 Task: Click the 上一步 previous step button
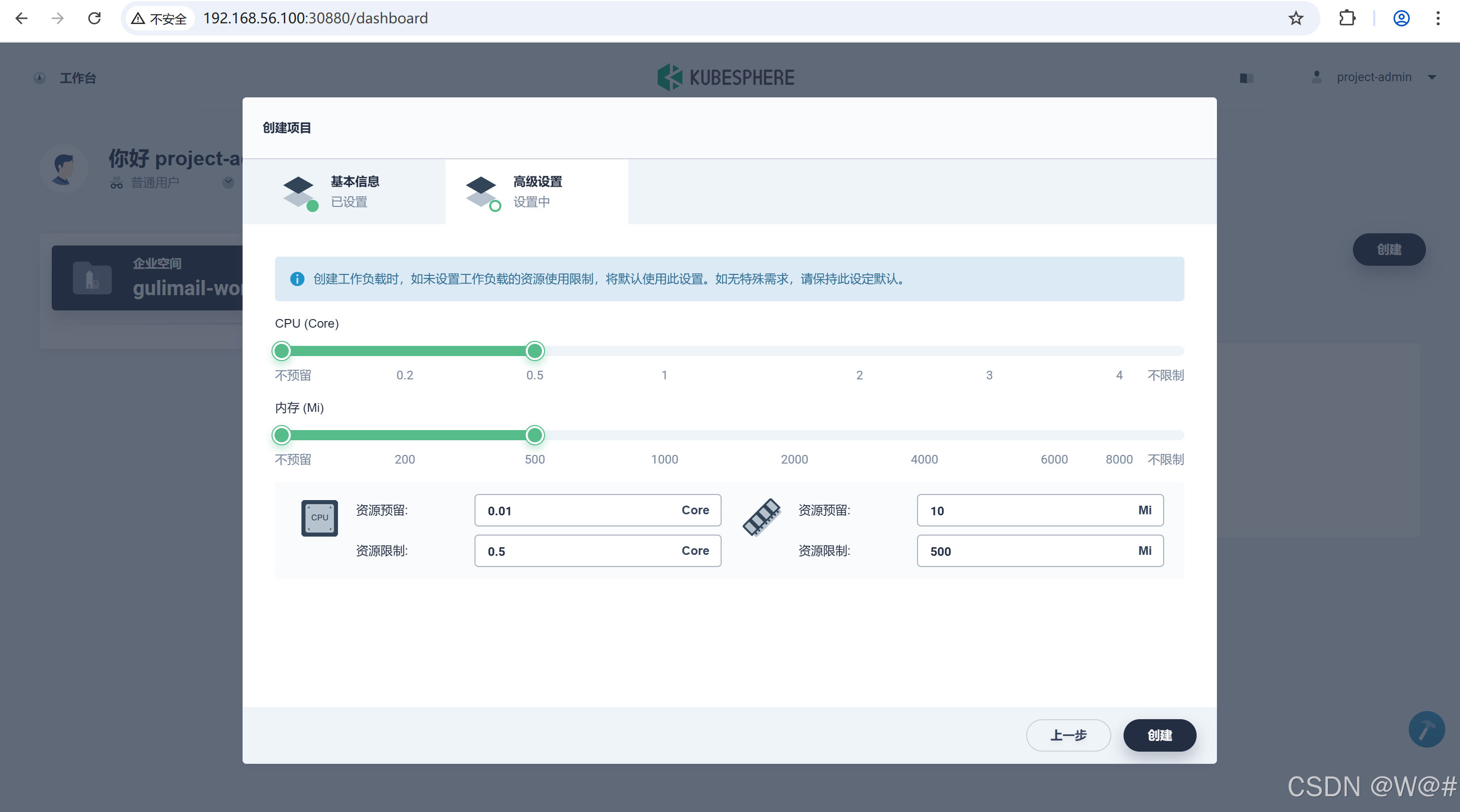point(1068,735)
